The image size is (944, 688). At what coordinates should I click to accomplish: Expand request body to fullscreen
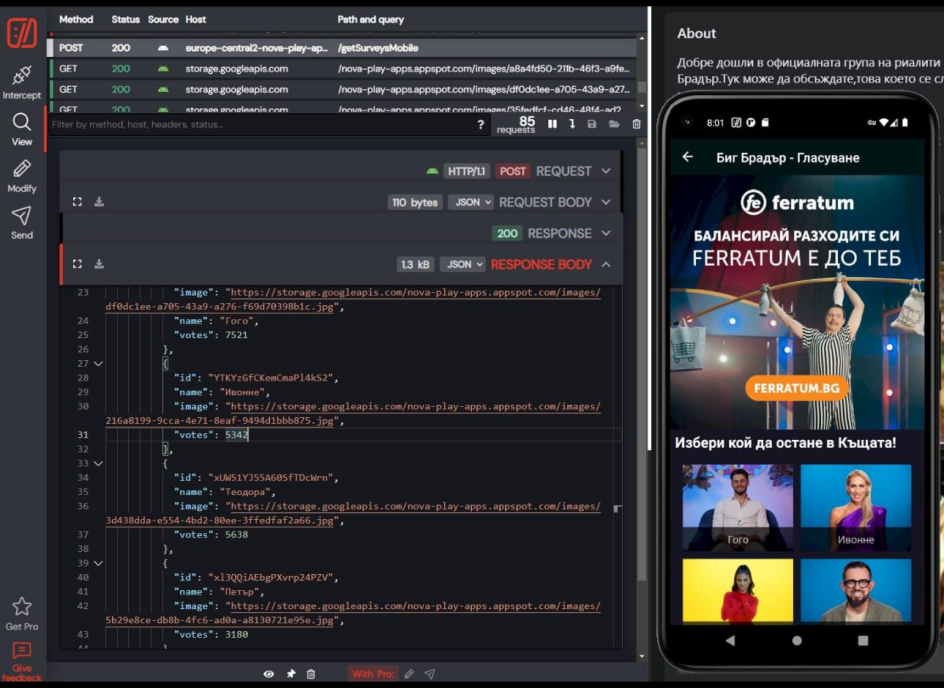pyautogui.click(x=77, y=202)
